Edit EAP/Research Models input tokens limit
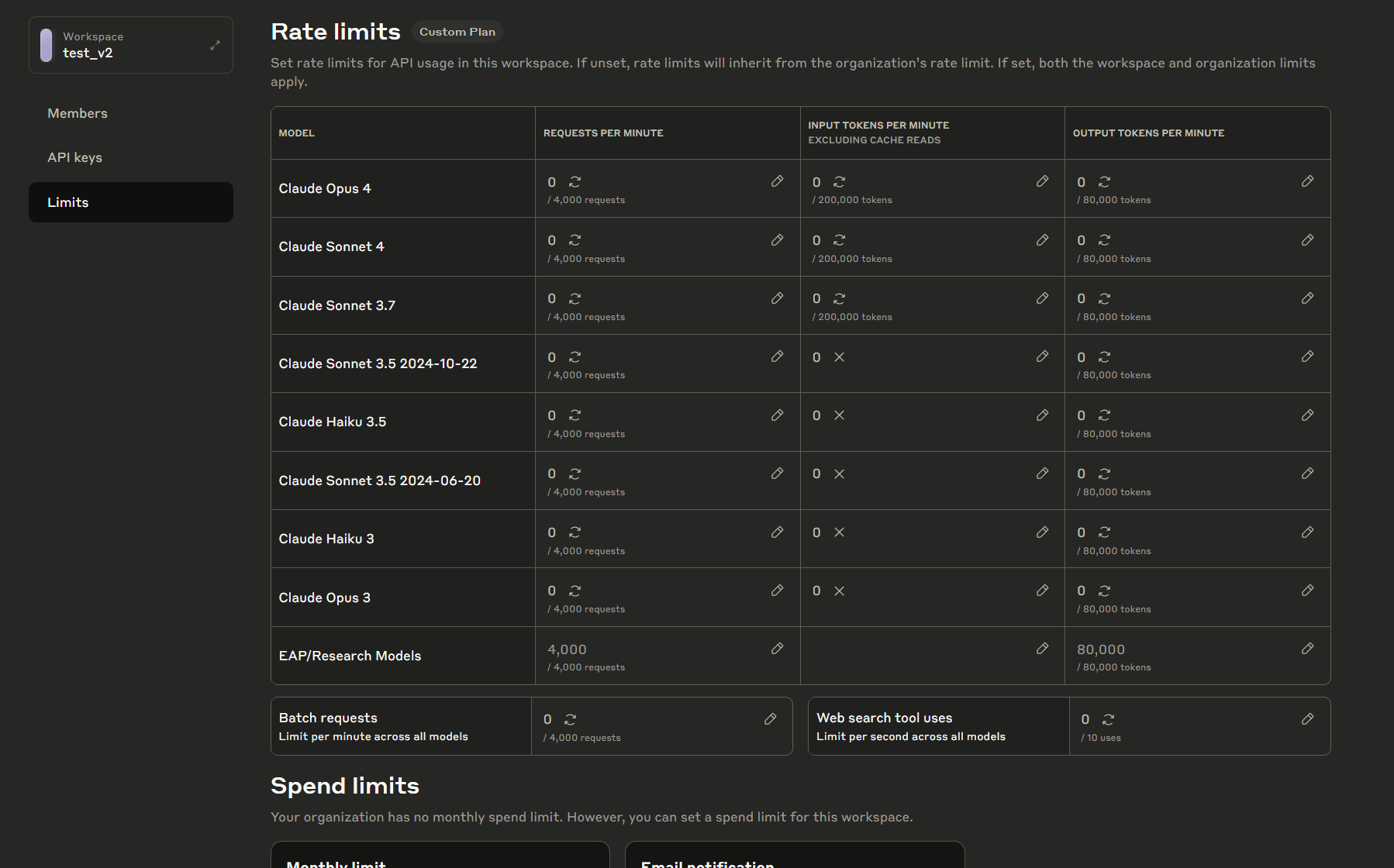Screen dimensions: 1394x868 pos(1042,649)
